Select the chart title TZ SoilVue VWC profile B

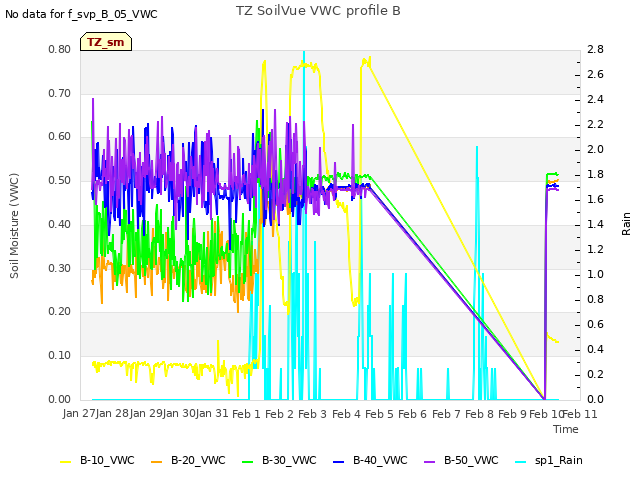(318, 11)
